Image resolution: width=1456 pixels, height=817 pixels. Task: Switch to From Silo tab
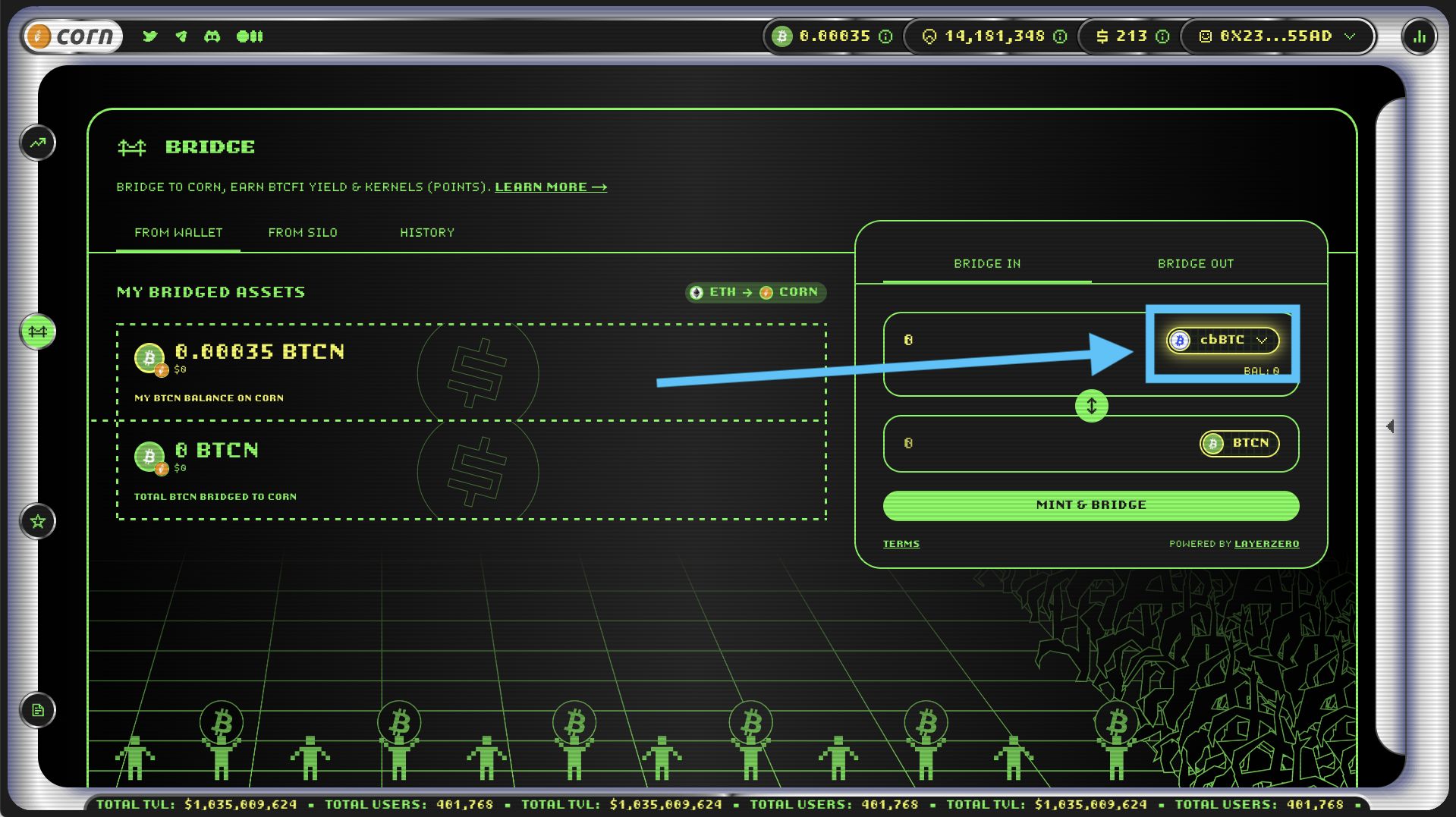[x=303, y=233]
